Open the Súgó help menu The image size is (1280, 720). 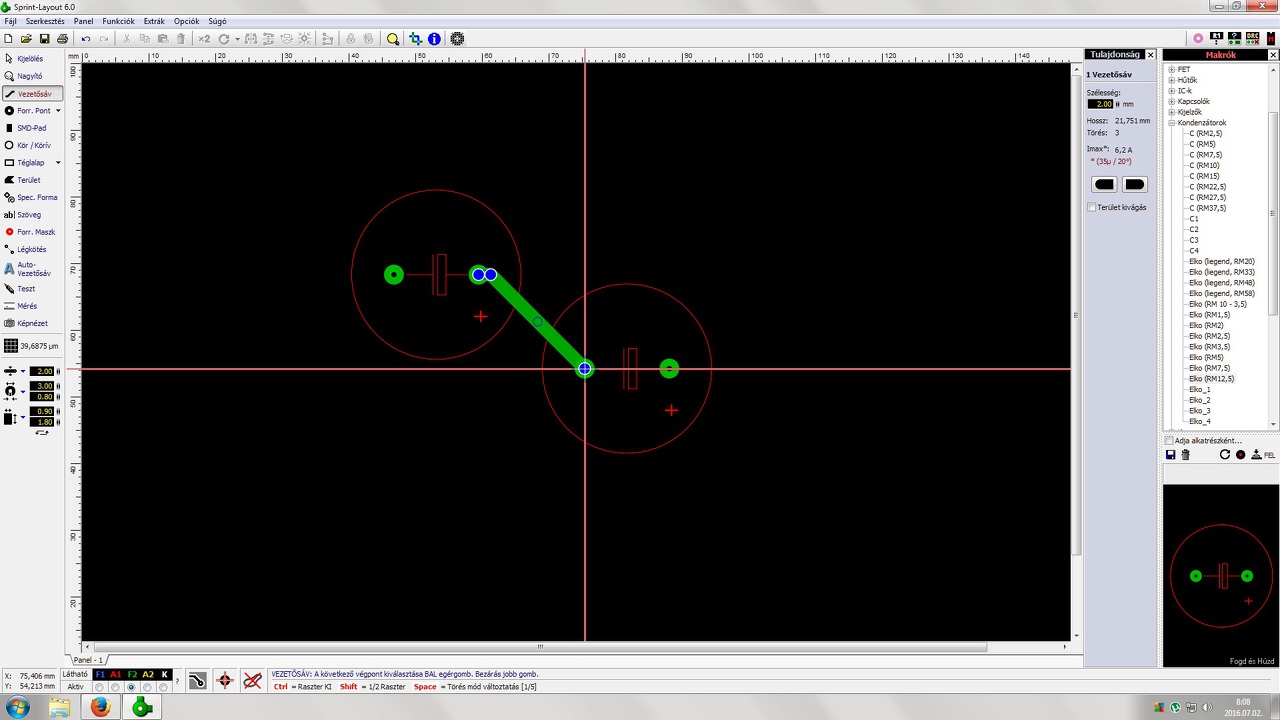tap(217, 21)
